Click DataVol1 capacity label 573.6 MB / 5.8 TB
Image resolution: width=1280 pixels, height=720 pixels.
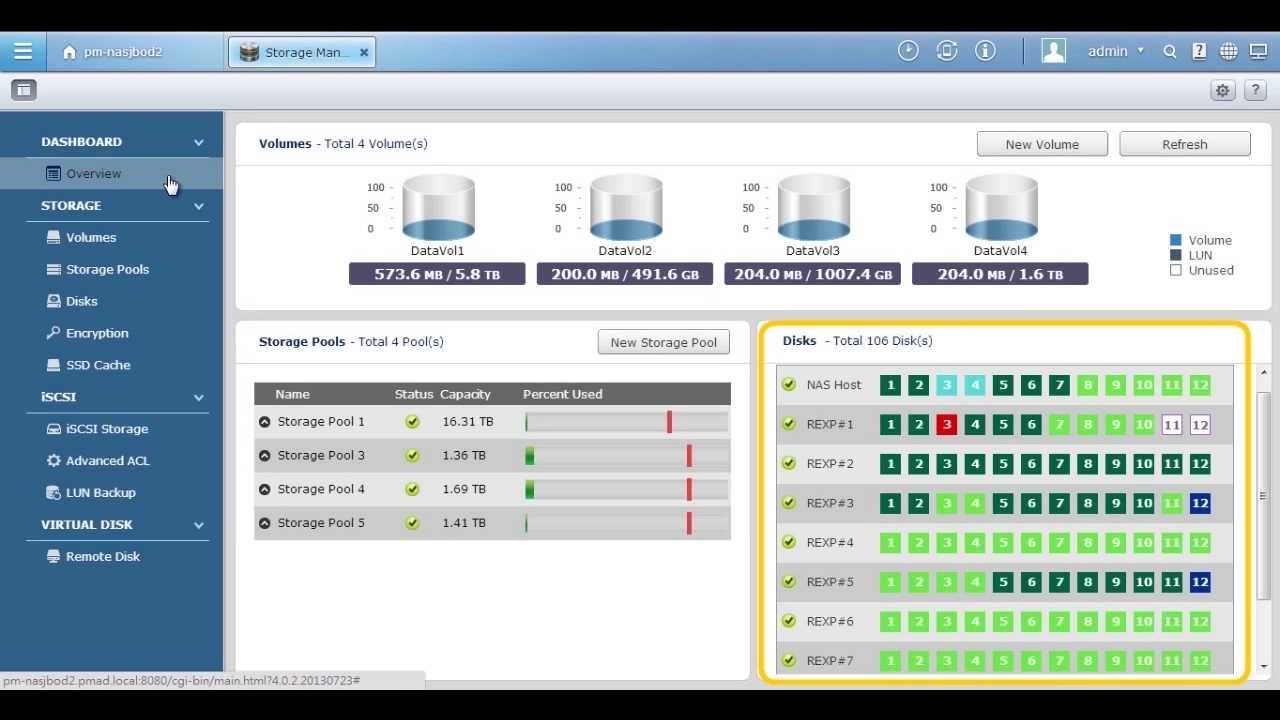click(437, 274)
